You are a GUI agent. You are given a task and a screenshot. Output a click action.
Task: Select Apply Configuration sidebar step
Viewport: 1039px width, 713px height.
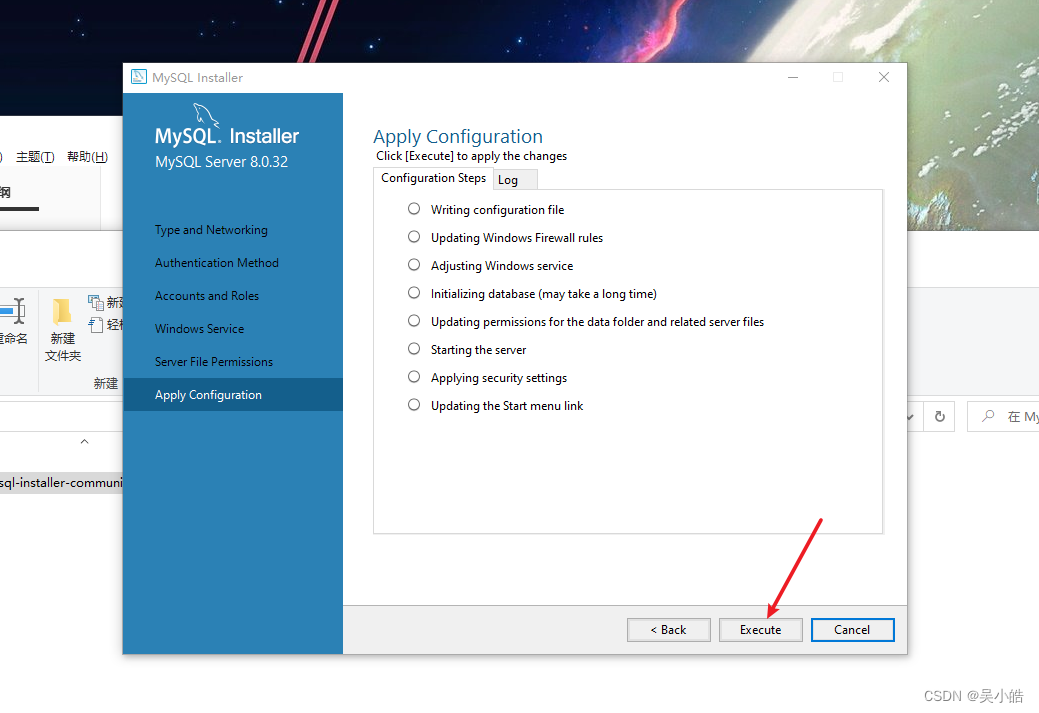233,395
